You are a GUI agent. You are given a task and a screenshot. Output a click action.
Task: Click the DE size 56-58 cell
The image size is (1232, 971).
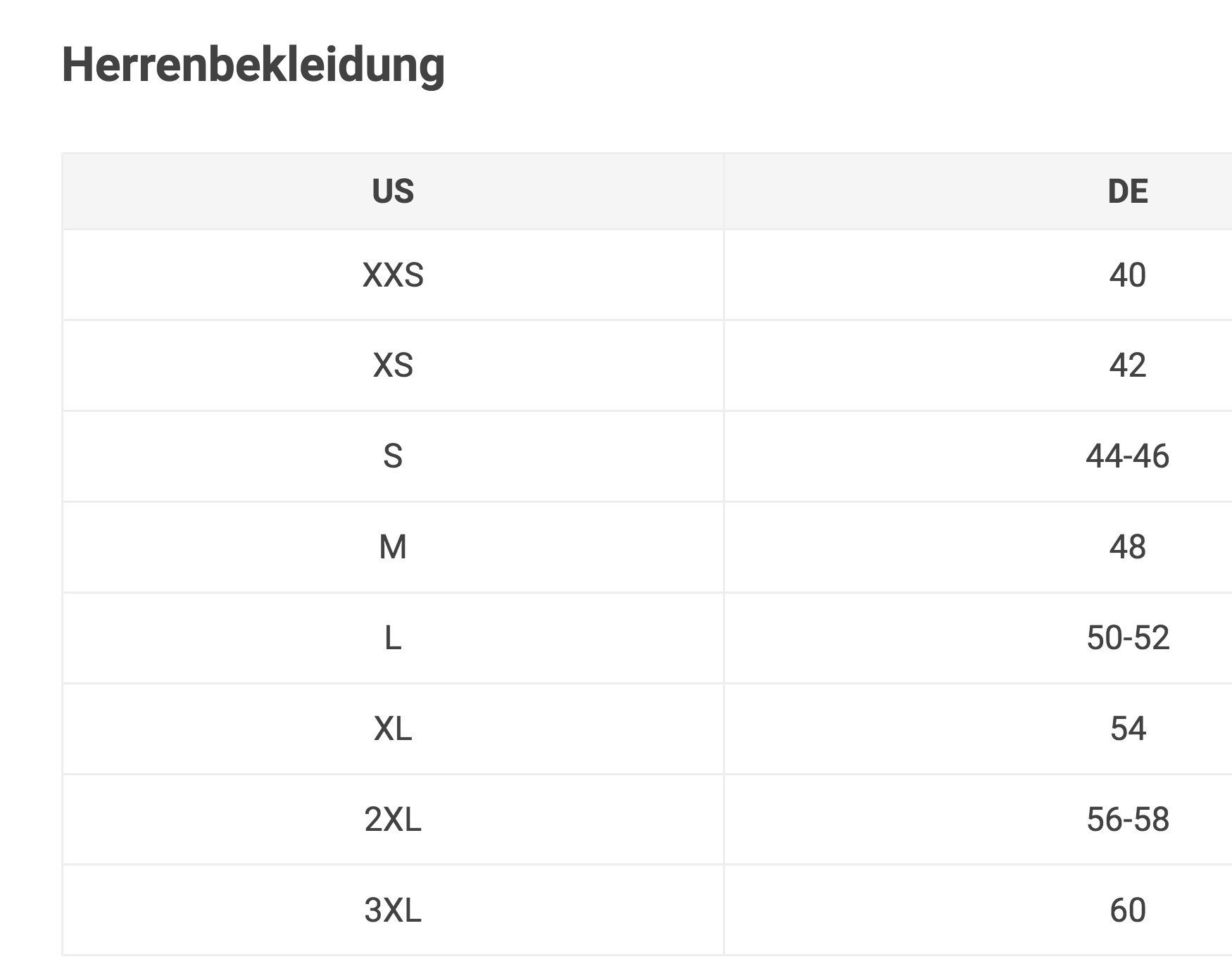tap(1127, 820)
